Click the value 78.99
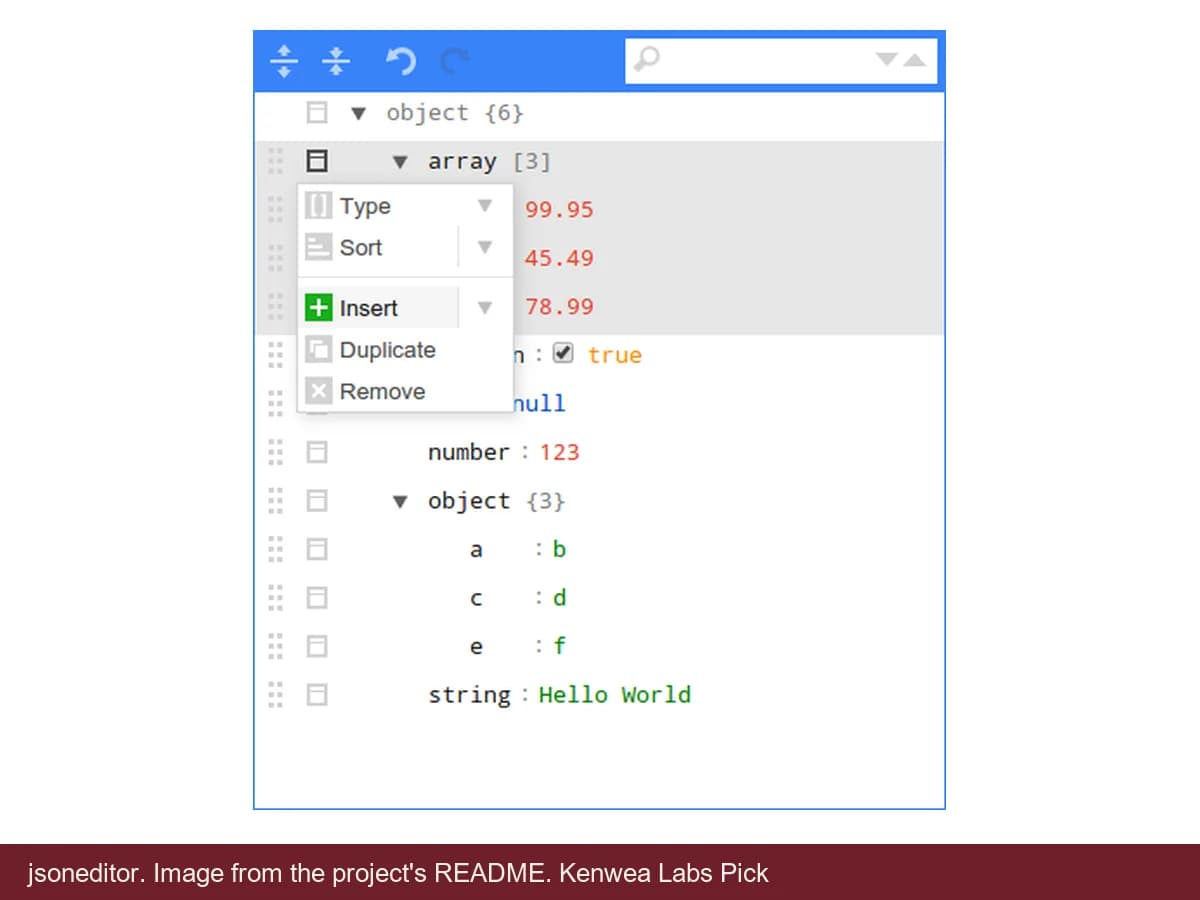 pyautogui.click(x=559, y=306)
